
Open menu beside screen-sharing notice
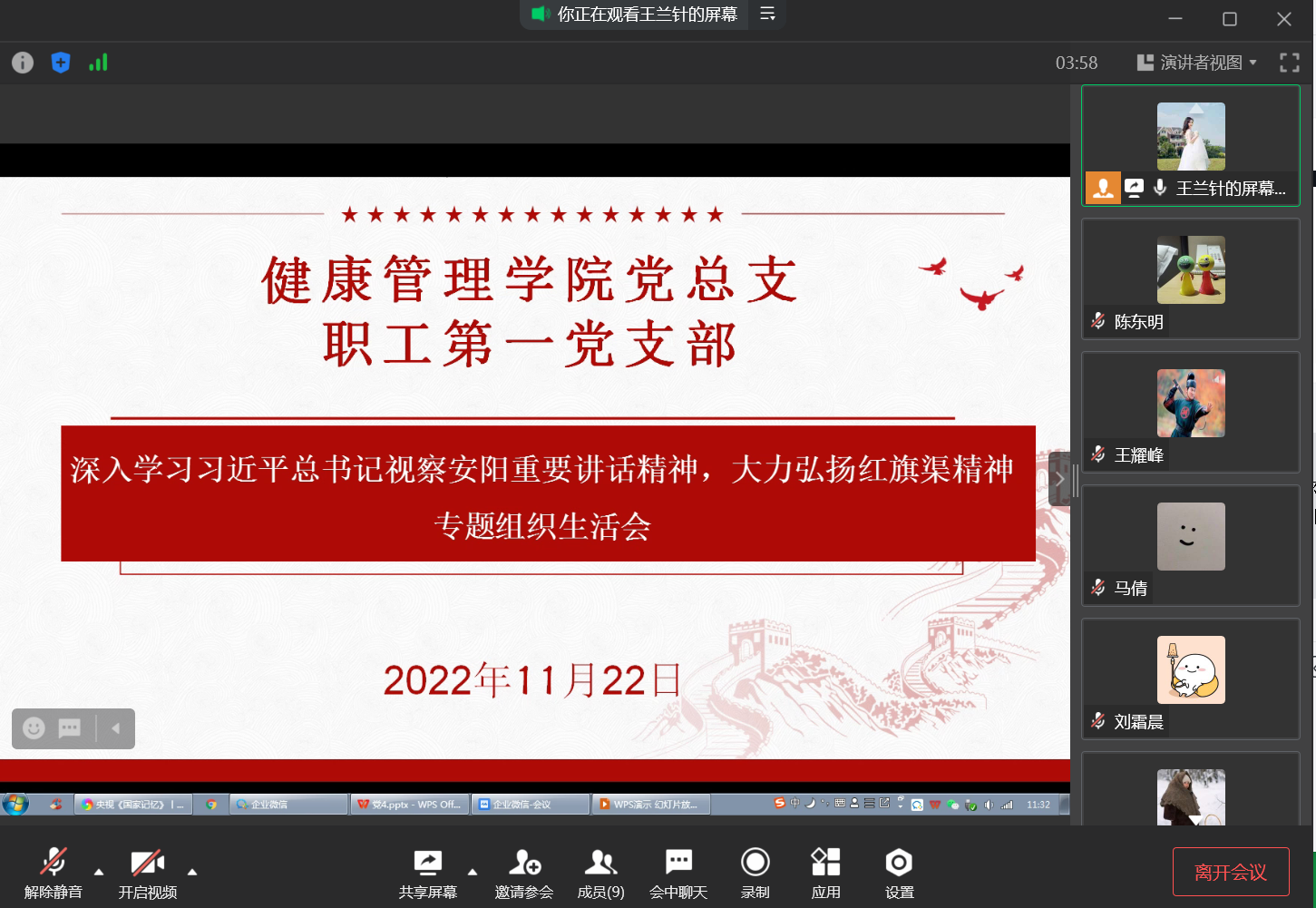(767, 15)
